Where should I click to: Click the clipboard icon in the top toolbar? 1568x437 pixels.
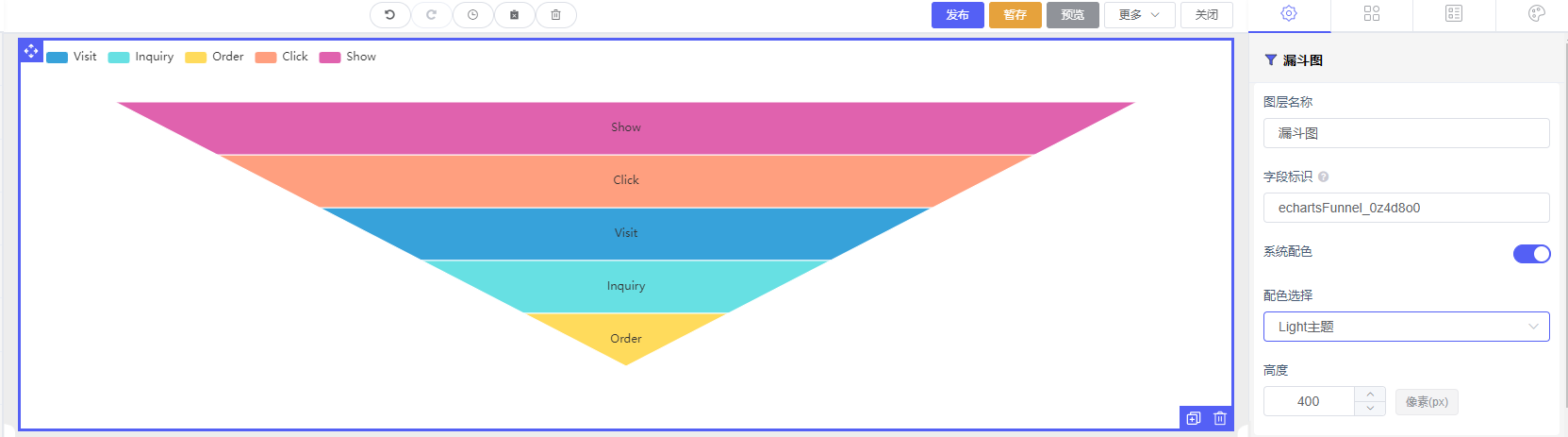click(x=514, y=15)
